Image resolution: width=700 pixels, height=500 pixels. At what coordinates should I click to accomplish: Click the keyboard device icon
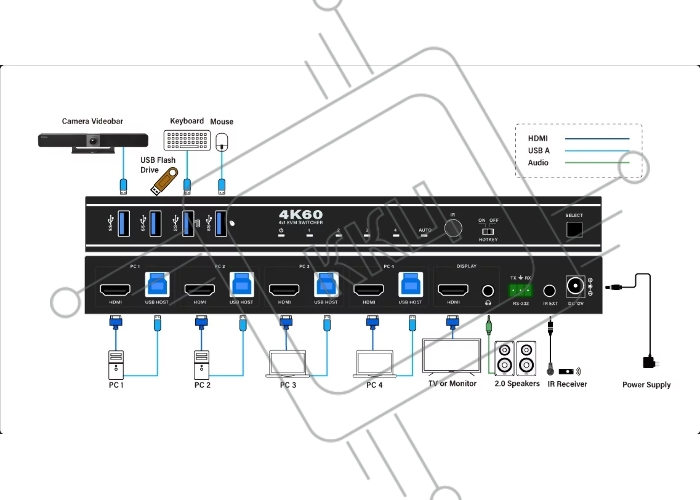[x=187, y=140]
